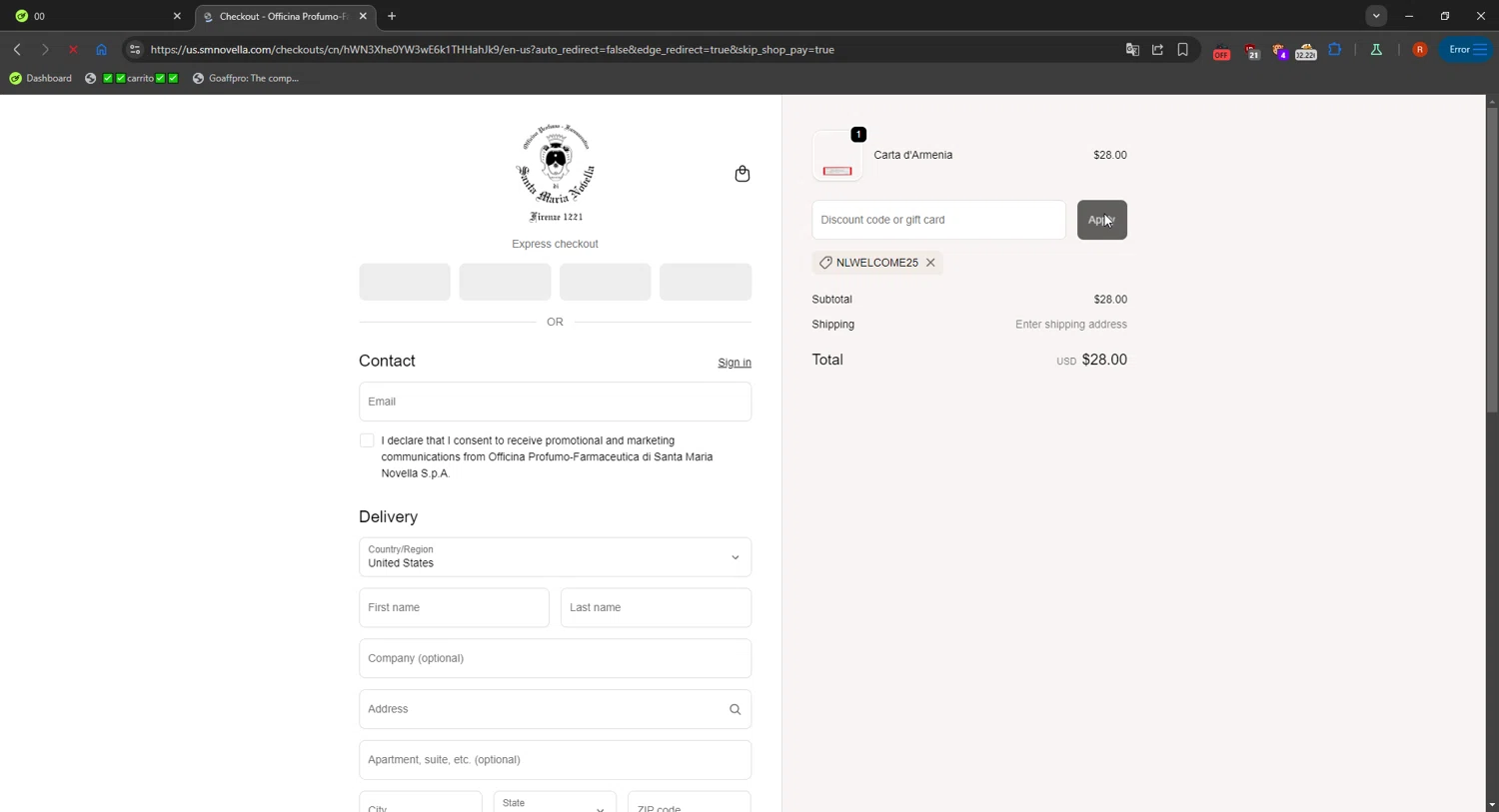Click the 'Enter shipping address' text
The image size is (1499, 812).
(1071, 325)
